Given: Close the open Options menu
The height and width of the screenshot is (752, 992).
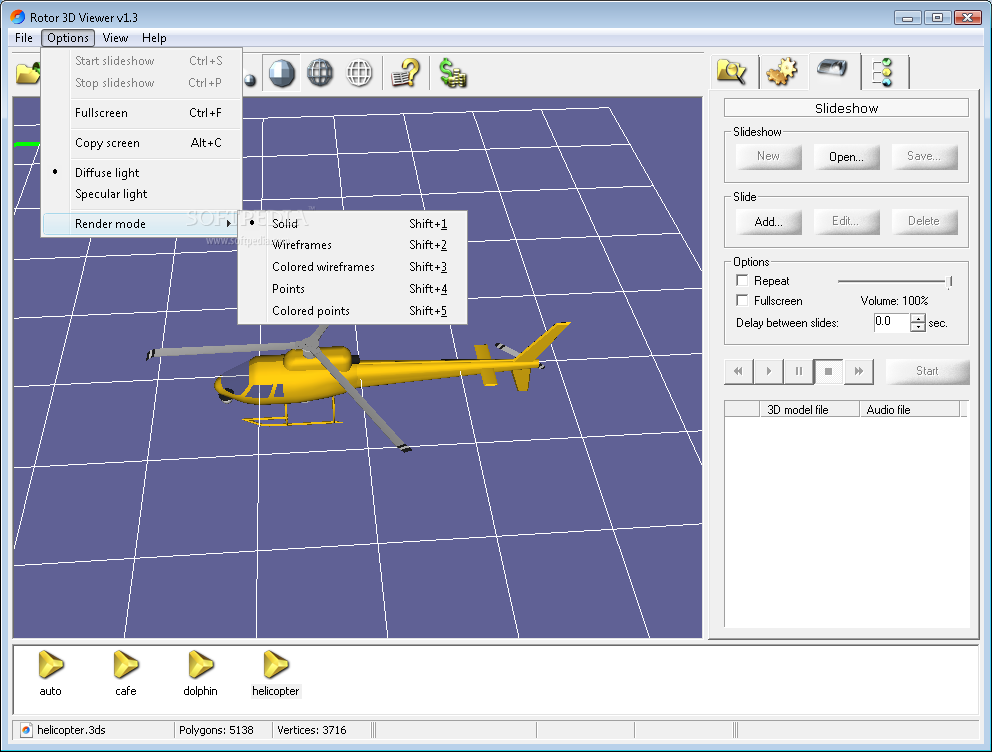Looking at the screenshot, I should 68,38.
